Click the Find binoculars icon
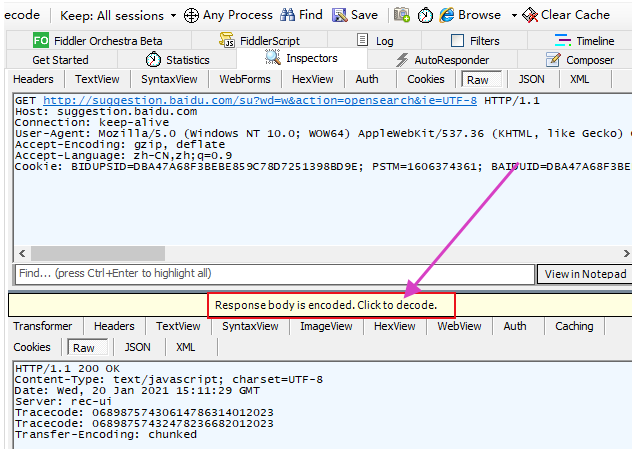The image size is (635, 452). [x=288, y=15]
